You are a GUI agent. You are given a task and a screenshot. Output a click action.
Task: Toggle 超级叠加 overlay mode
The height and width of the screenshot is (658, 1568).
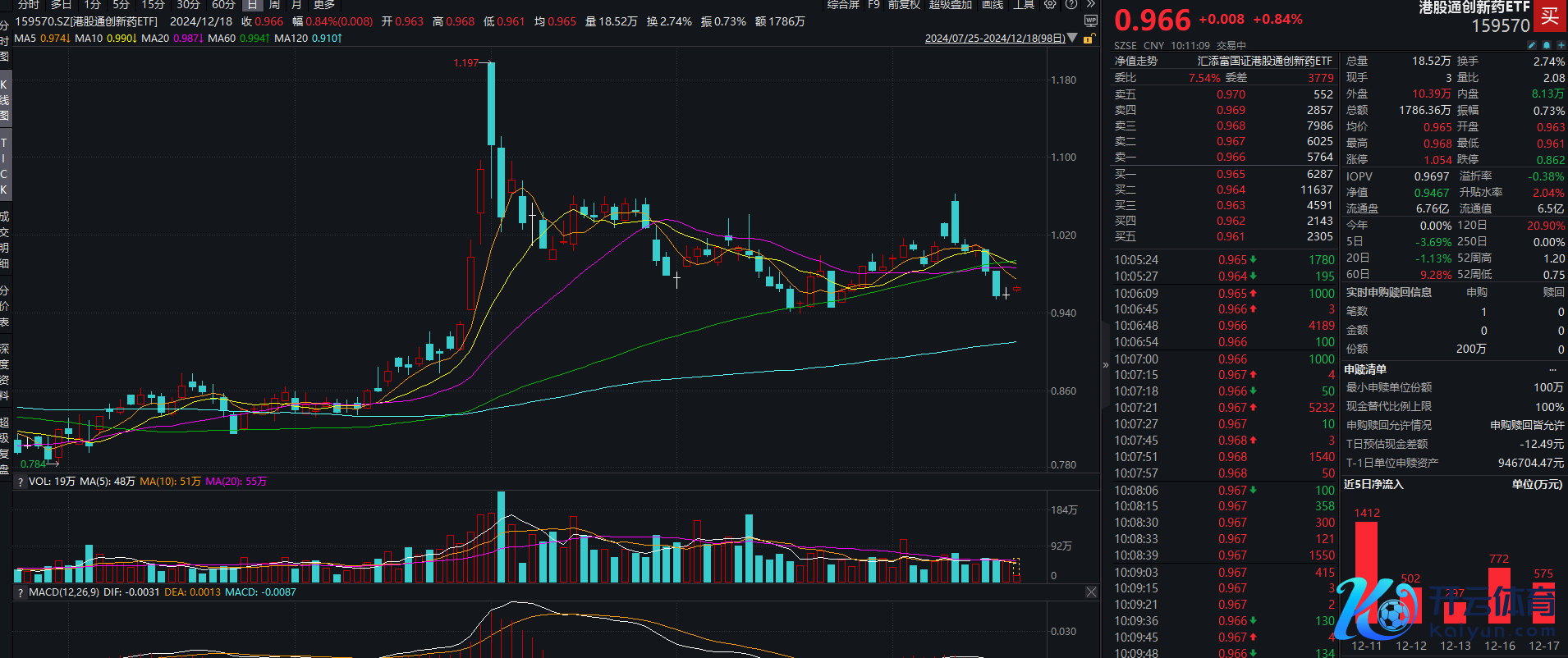point(950,4)
